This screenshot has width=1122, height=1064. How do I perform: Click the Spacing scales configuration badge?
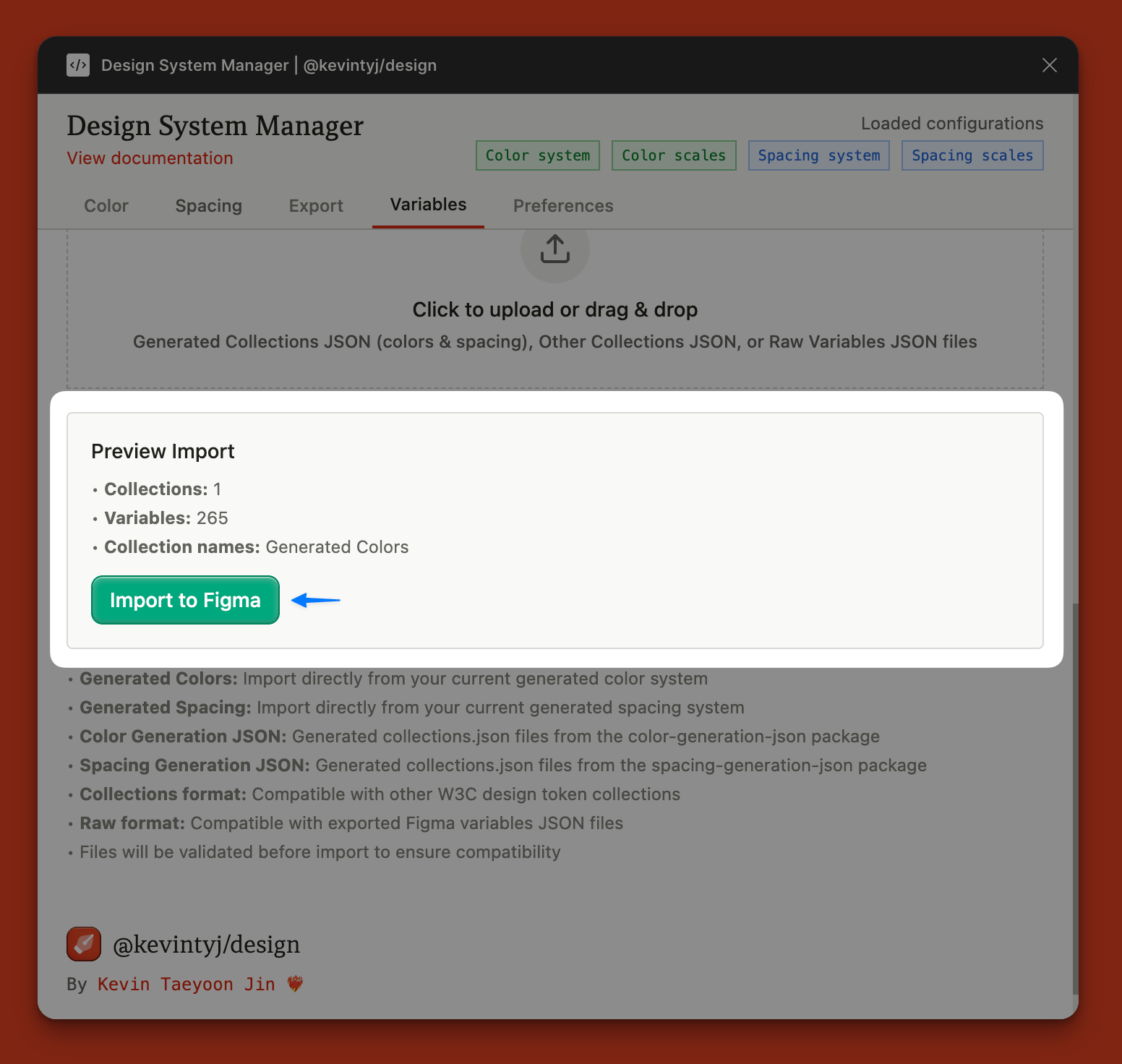[972, 155]
